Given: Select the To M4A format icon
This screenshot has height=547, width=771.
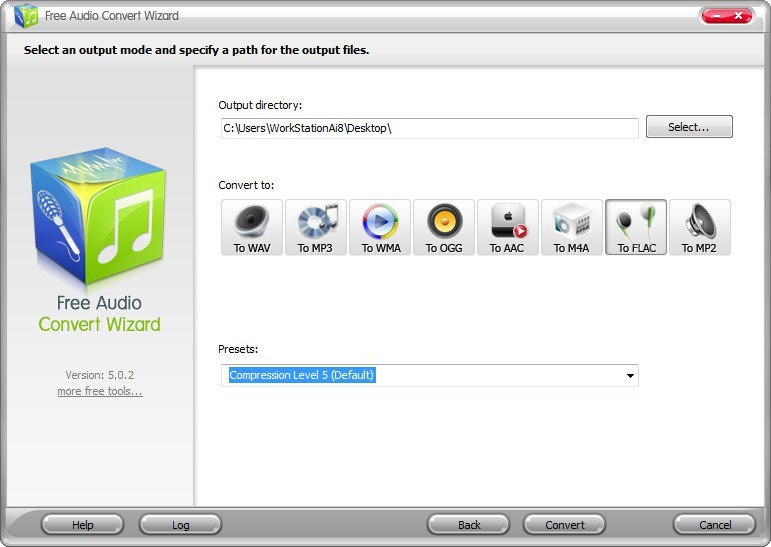Looking at the screenshot, I should (x=572, y=227).
